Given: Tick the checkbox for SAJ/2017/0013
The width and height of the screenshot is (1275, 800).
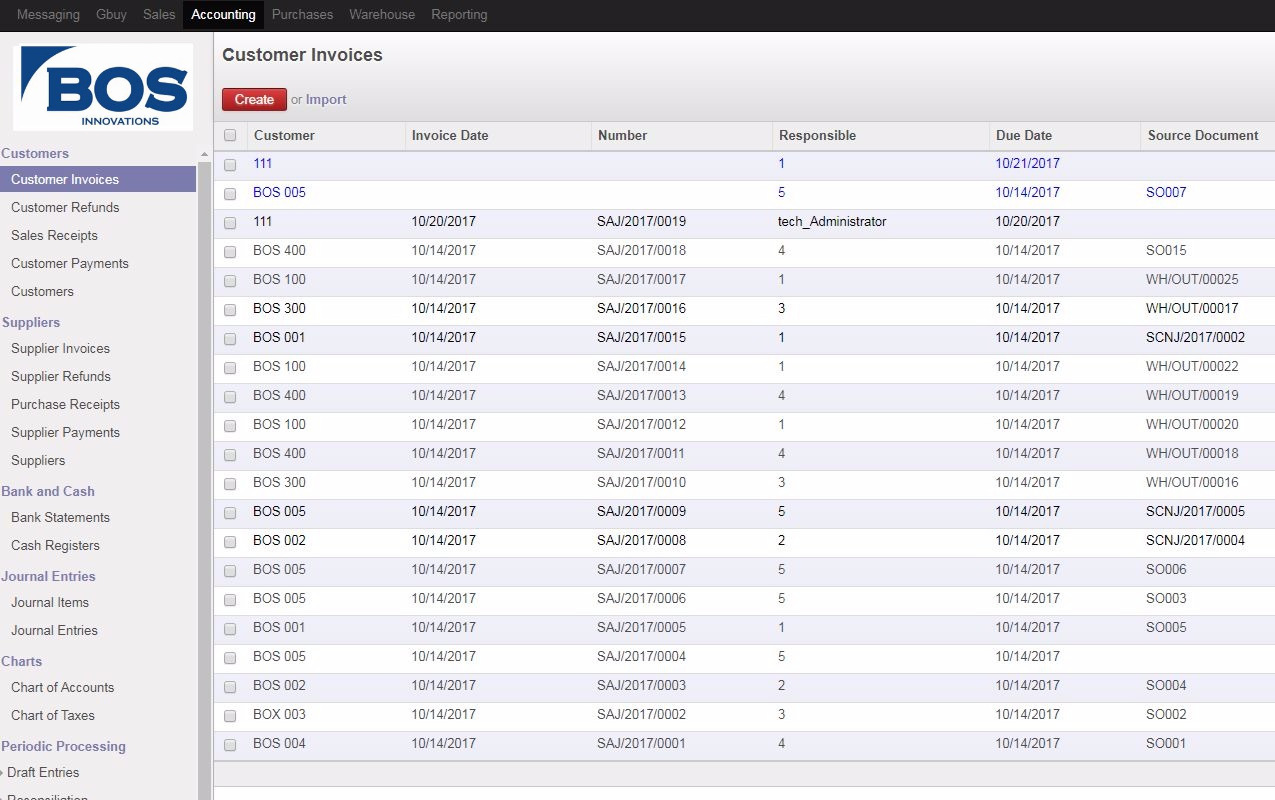Looking at the screenshot, I should [230, 396].
